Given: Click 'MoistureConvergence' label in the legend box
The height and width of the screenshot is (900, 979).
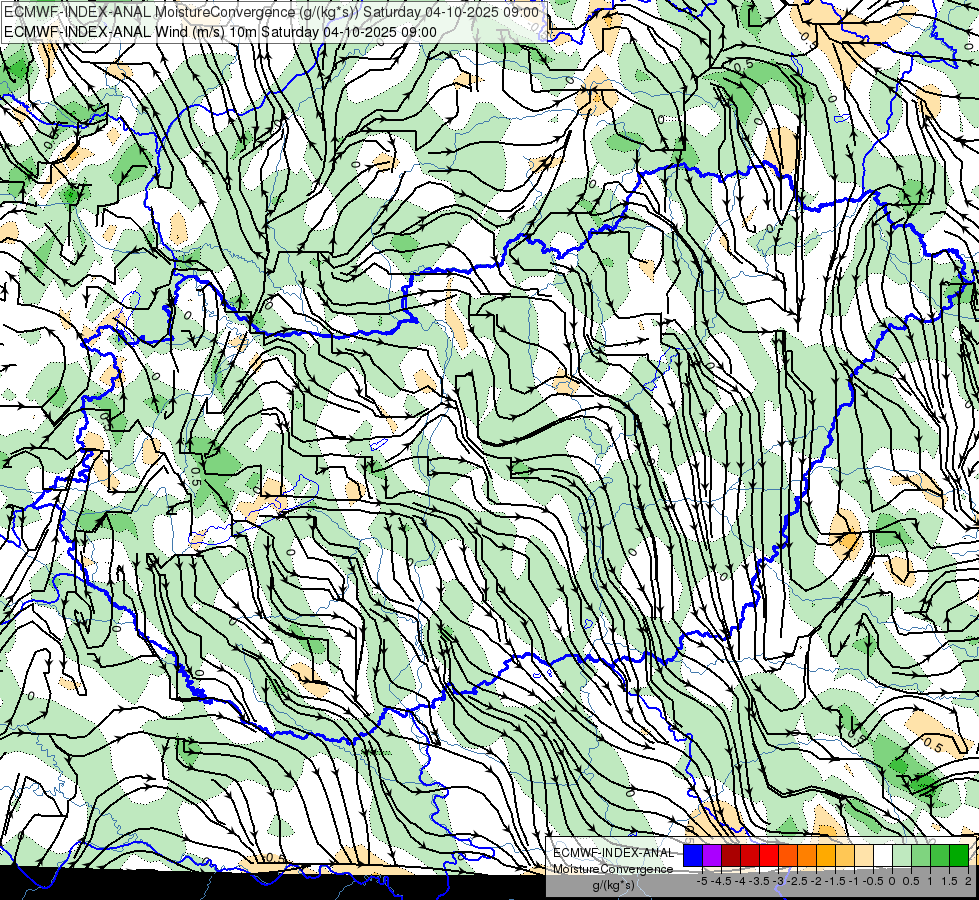Looking at the screenshot, I should click(x=613, y=869).
